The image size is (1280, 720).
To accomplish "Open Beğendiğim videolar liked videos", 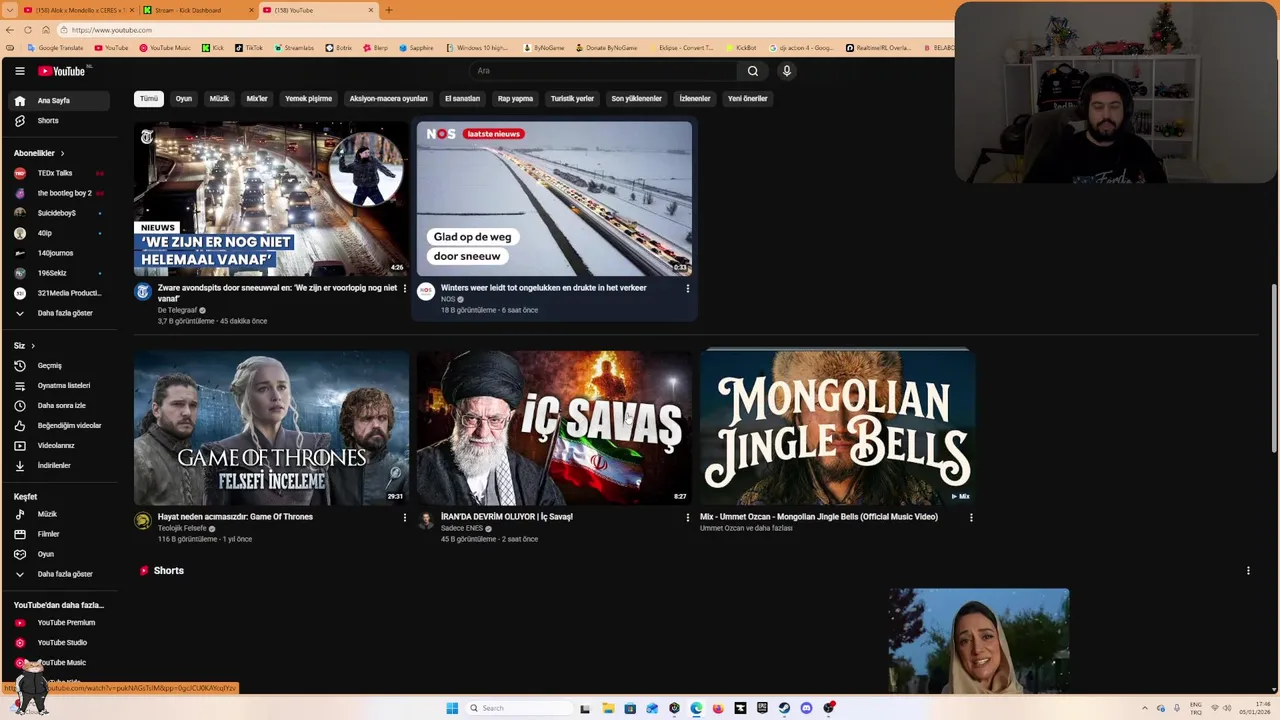I will [59, 425].
